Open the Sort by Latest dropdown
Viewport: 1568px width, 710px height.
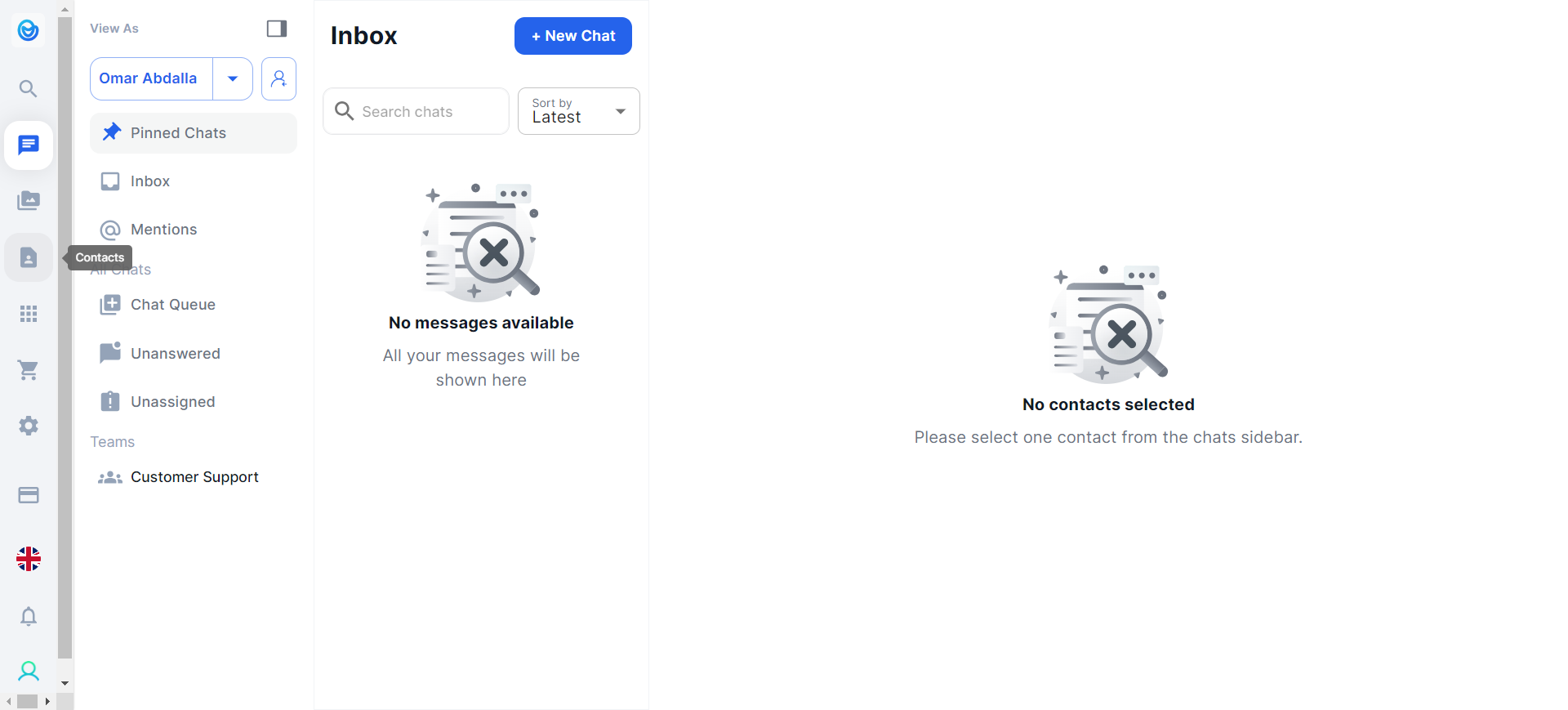(x=578, y=111)
